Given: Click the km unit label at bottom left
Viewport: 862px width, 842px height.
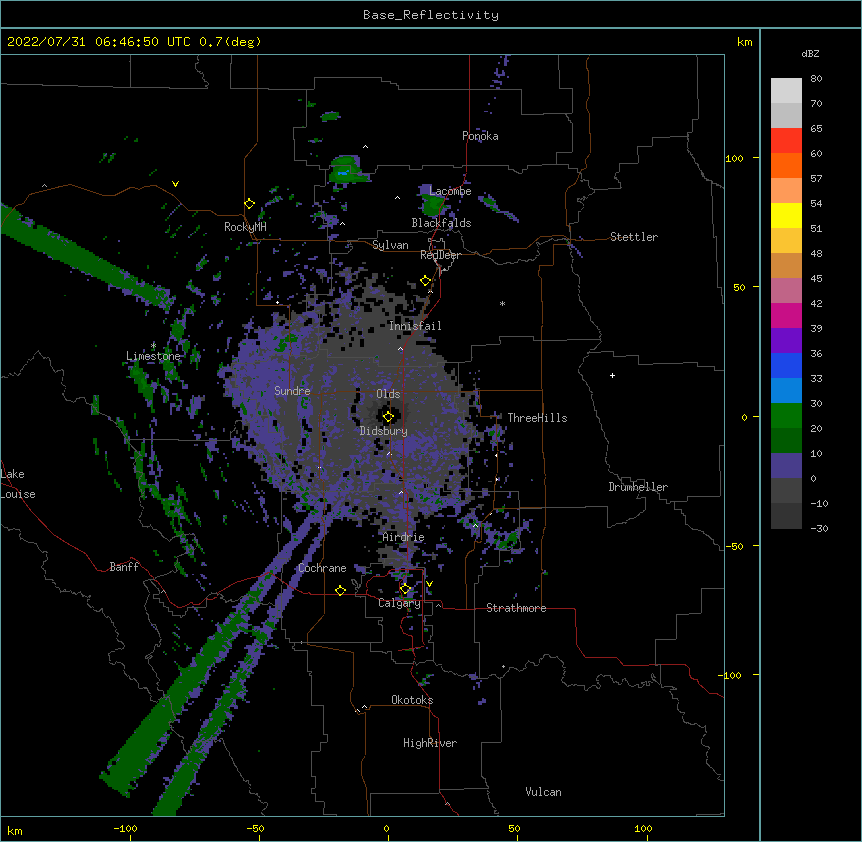Looking at the screenshot, I should click(15, 830).
